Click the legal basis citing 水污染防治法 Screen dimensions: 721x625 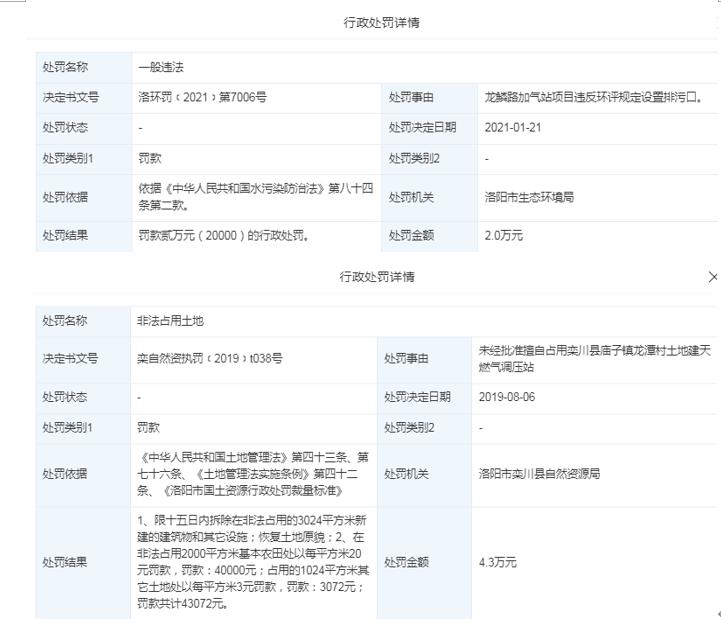[256, 197]
